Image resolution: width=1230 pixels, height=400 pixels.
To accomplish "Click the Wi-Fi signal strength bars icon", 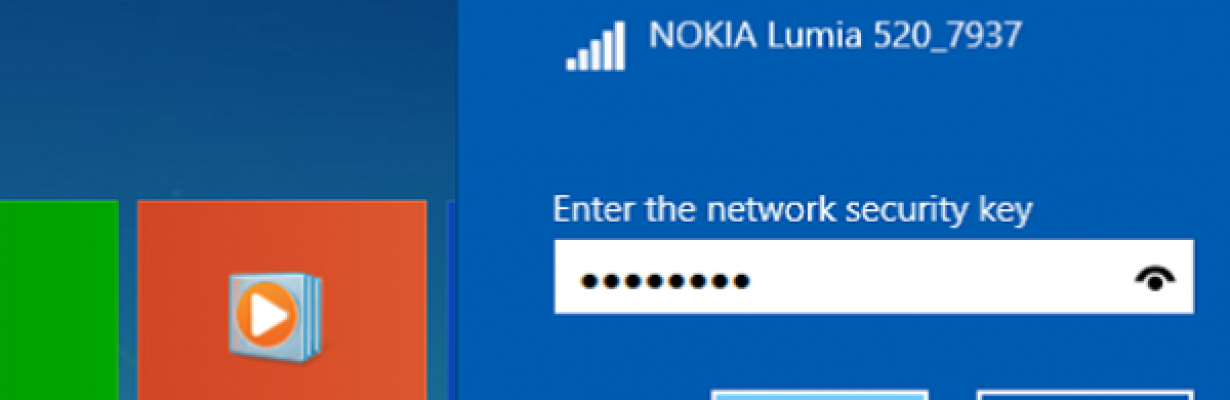I will 596,46.
